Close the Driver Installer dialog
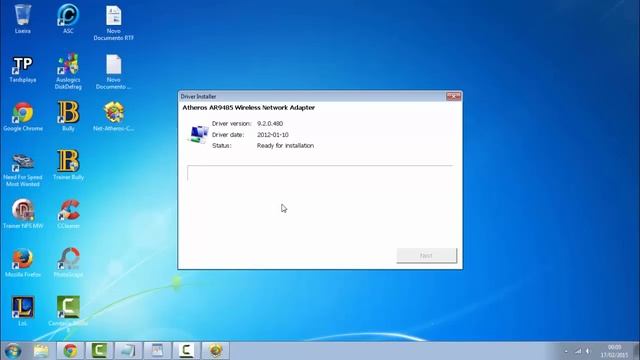This screenshot has width=640, height=360. click(x=453, y=96)
